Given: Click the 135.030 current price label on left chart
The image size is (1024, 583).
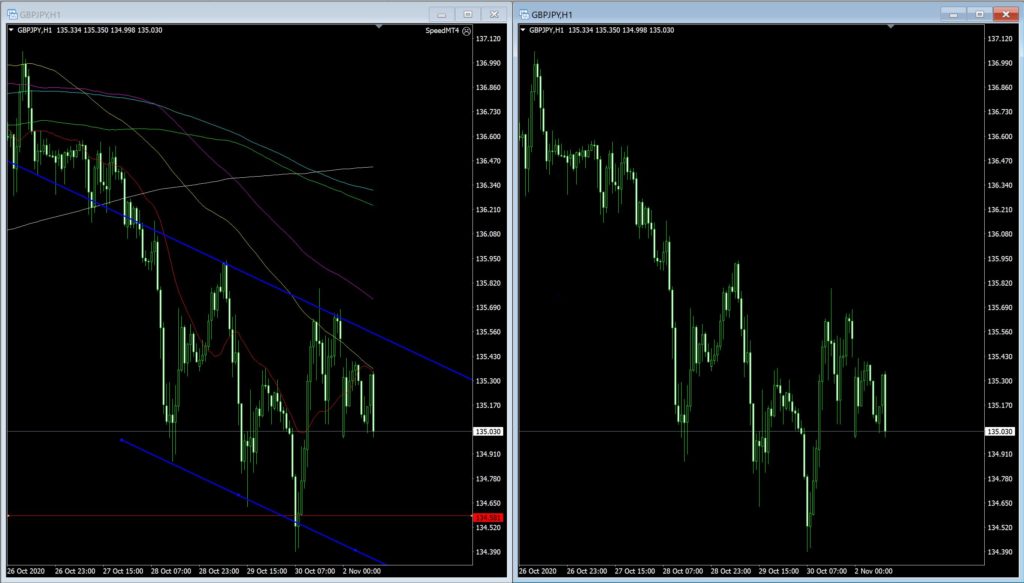Looking at the screenshot, I should click(489, 431).
